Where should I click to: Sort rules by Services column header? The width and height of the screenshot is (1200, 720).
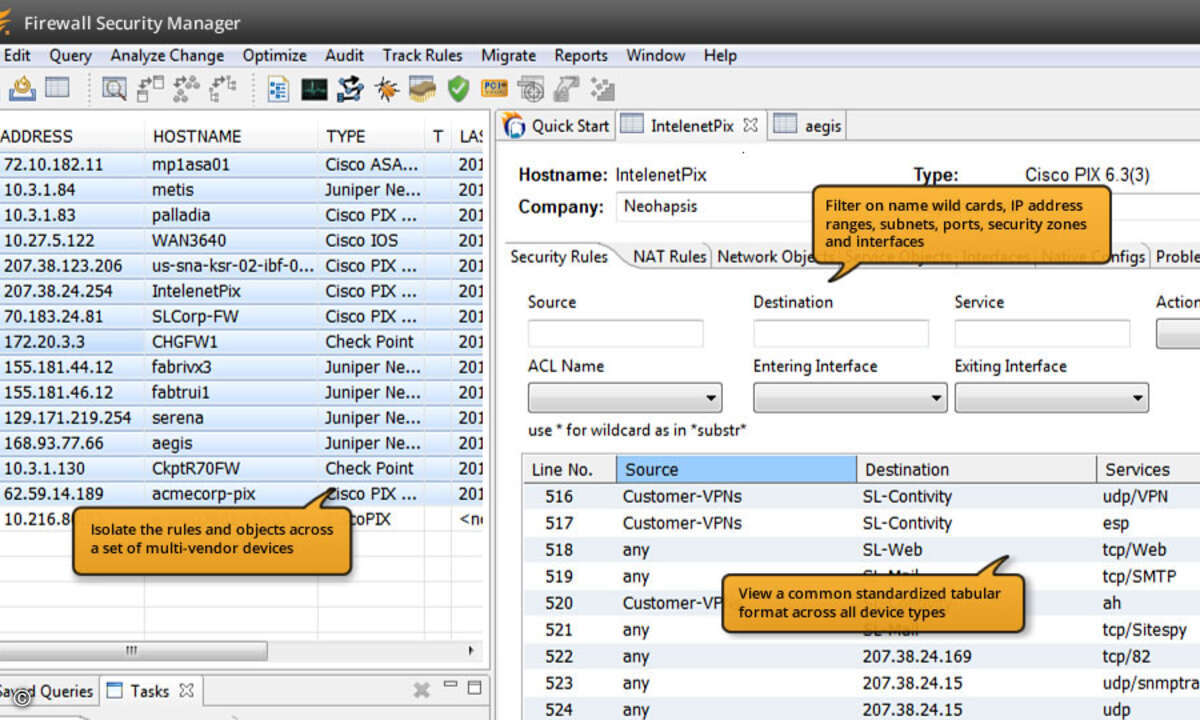(x=1147, y=470)
